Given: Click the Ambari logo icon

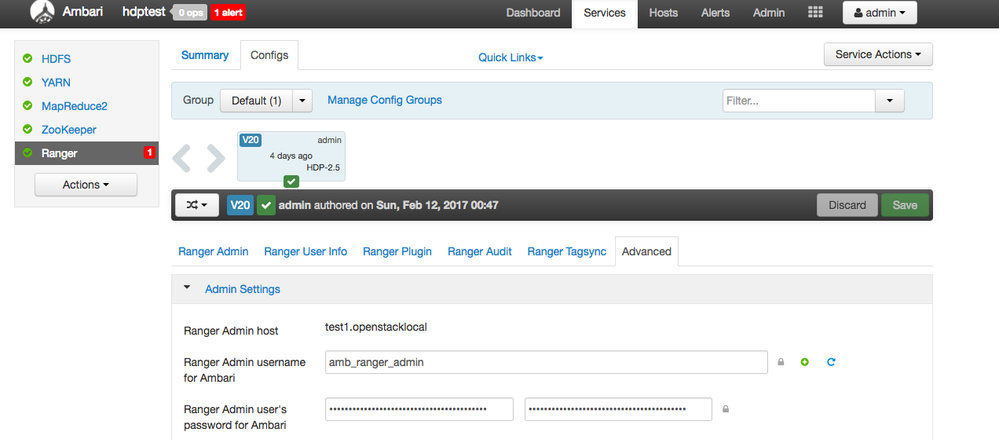Looking at the screenshot, I should pyautogui.click(x=44, y=13).
